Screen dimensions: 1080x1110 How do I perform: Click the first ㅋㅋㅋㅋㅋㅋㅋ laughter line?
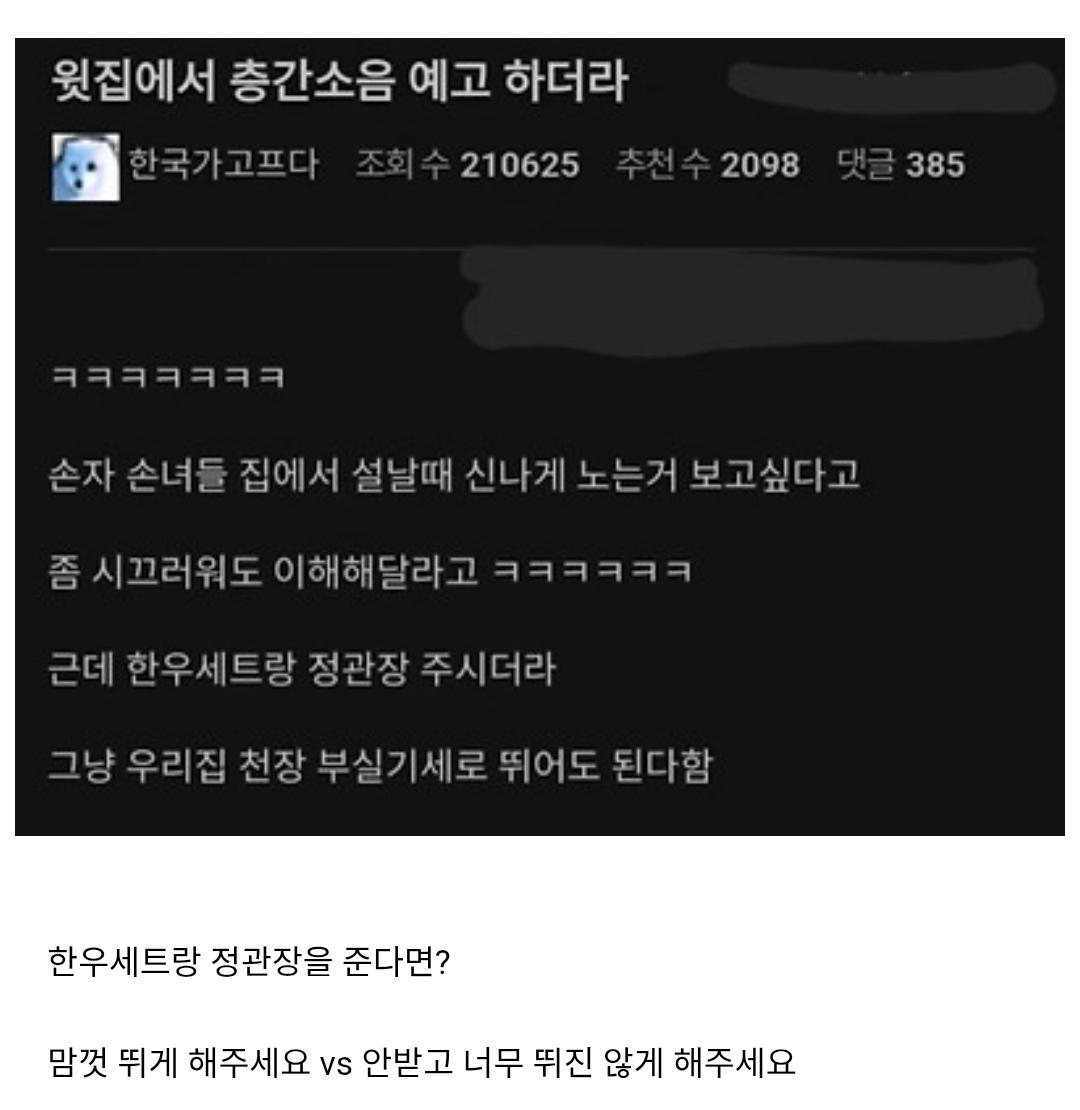(168, 377)
